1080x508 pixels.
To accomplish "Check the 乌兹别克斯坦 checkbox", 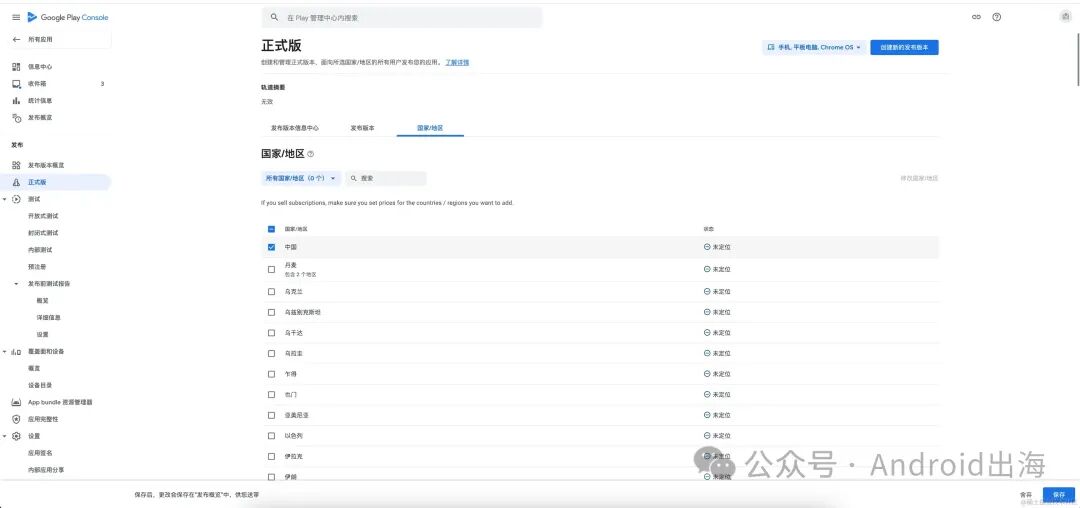I will coord(271,313).
